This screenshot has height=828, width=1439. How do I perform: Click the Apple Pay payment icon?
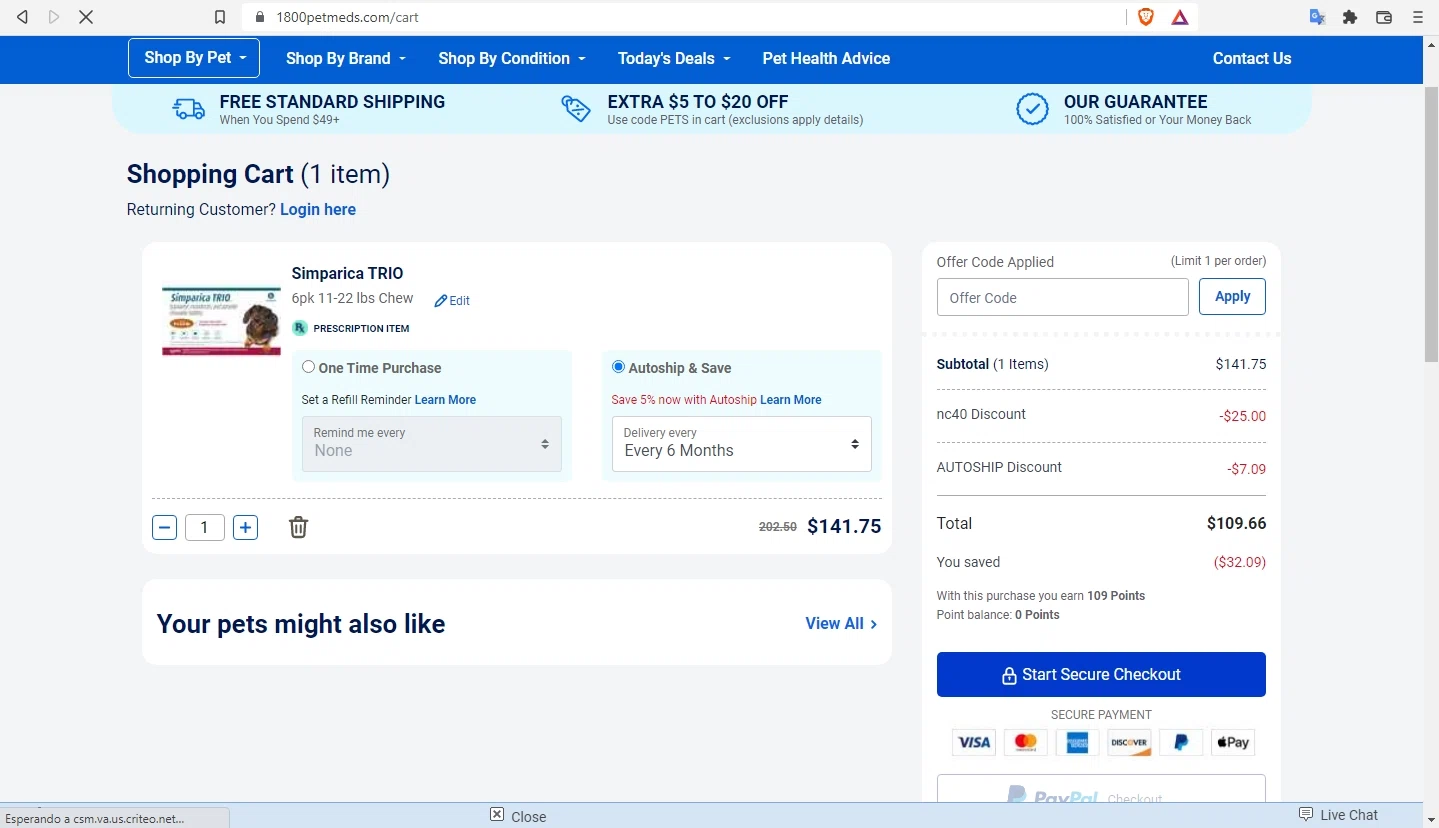[x=1233, y=742]
